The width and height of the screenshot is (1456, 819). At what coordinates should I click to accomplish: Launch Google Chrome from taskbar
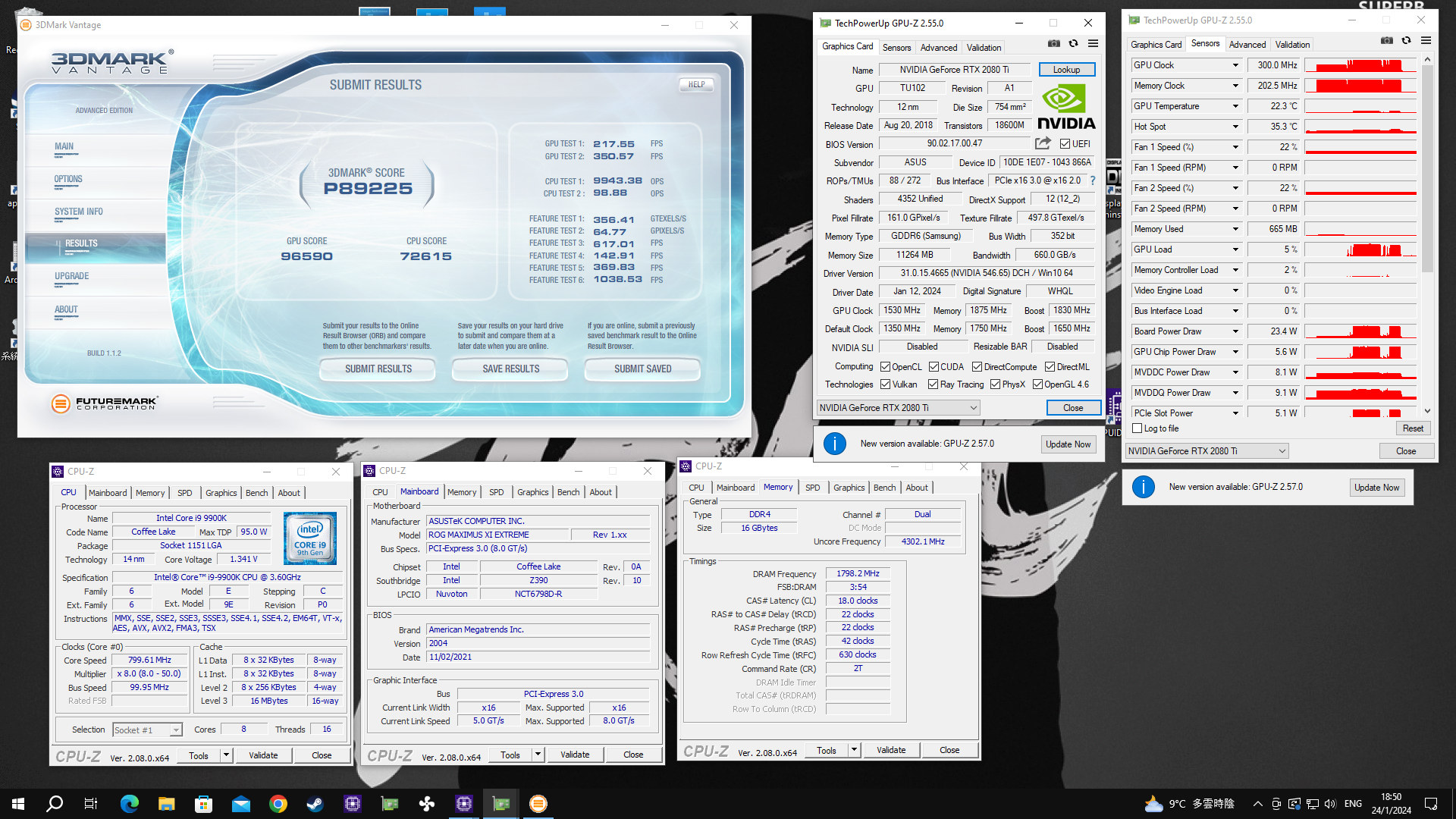pyautogui.click(x=278, y=804)
